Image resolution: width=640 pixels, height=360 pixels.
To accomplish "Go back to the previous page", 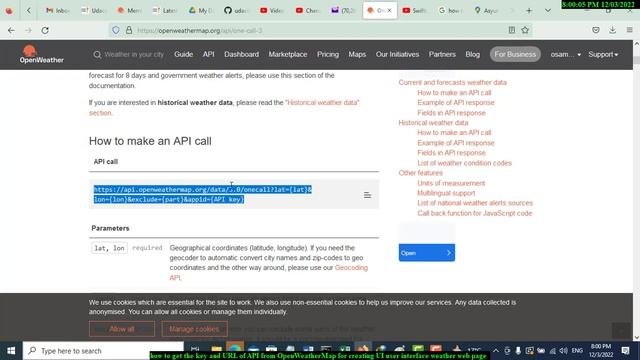I will click(x=11, y=30).
